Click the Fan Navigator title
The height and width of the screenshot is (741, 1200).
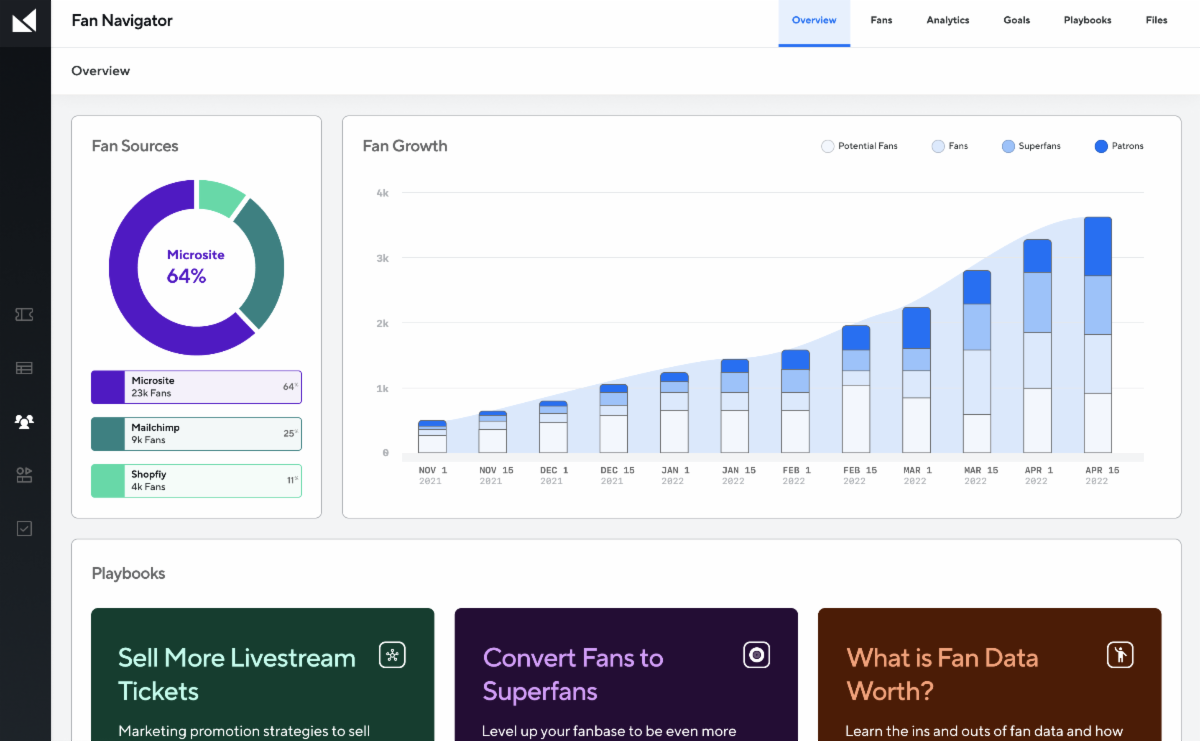(x=122, y=21)
